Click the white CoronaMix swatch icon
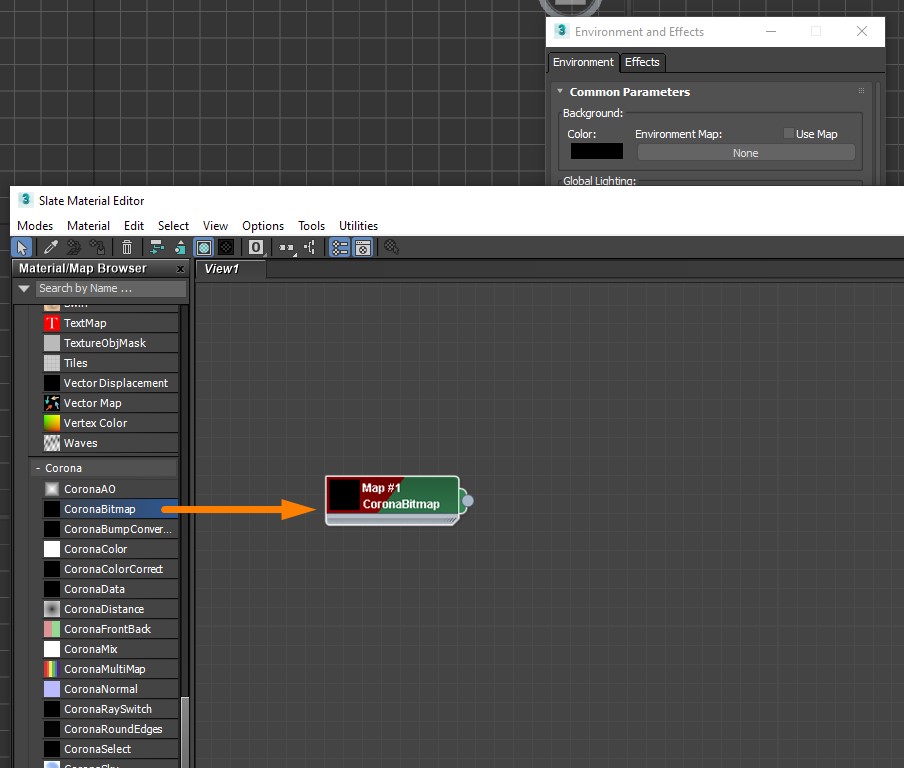Image resolution: width=904 pixels, height=768 pixels. 52,649
